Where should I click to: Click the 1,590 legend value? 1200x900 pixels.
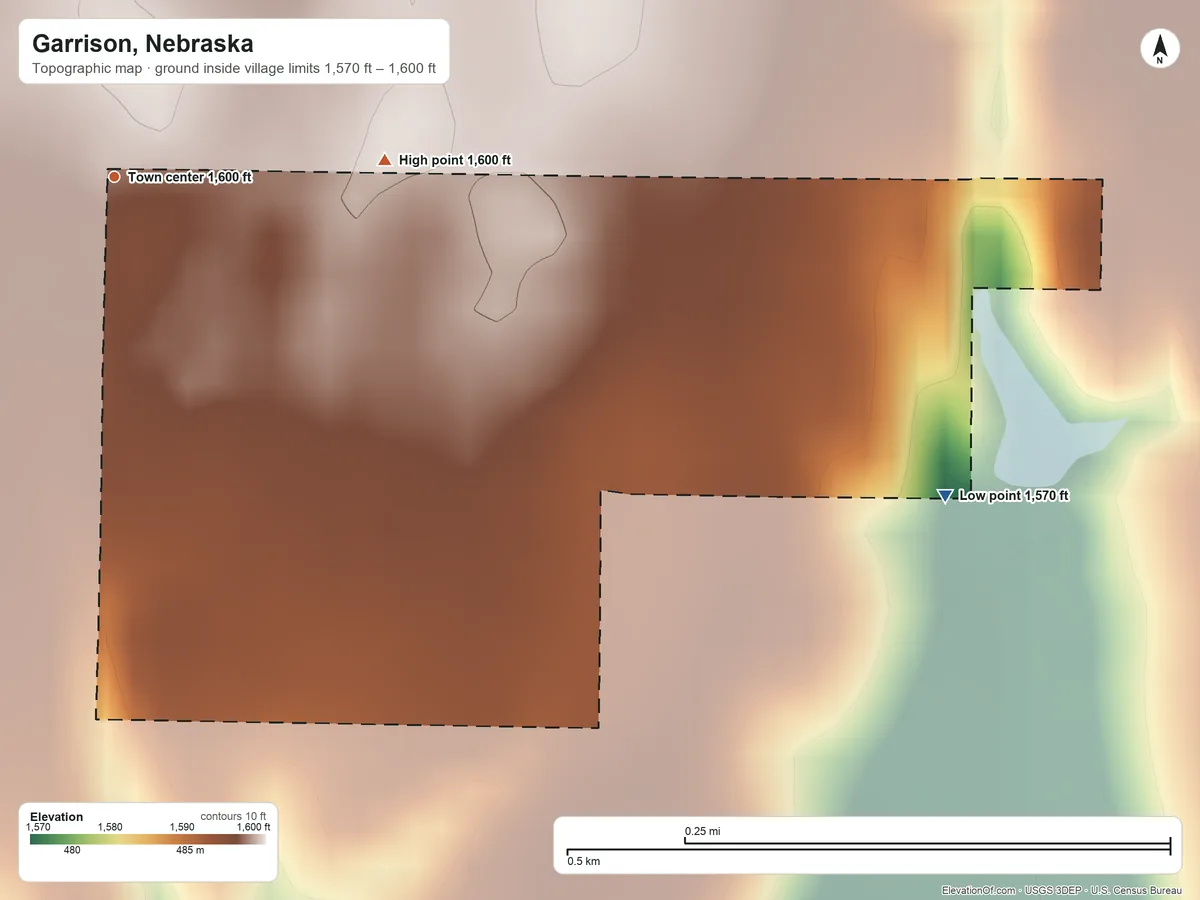tap(181, 827)
